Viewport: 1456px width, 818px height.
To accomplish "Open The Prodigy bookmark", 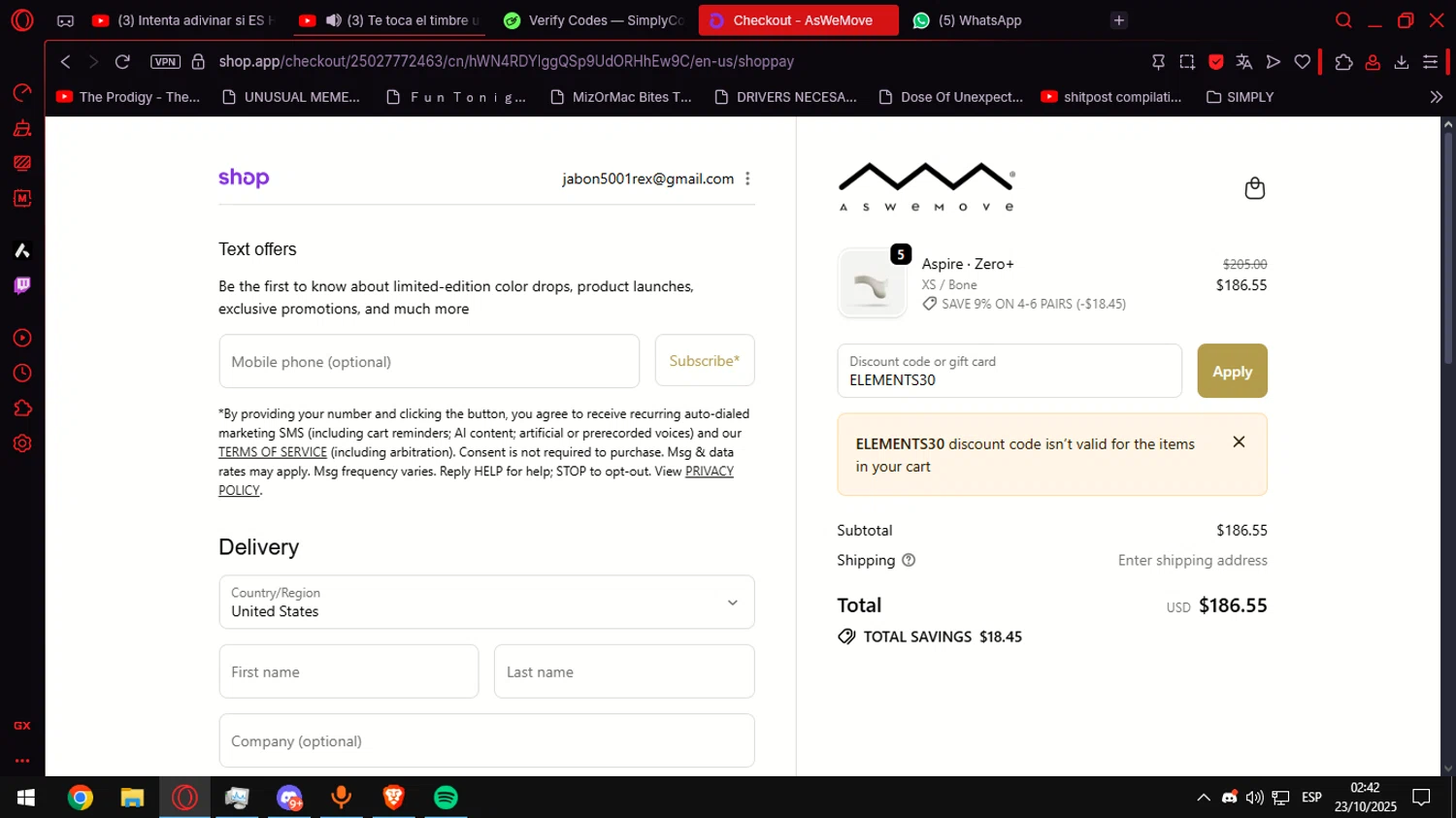I will coord(128,97).
